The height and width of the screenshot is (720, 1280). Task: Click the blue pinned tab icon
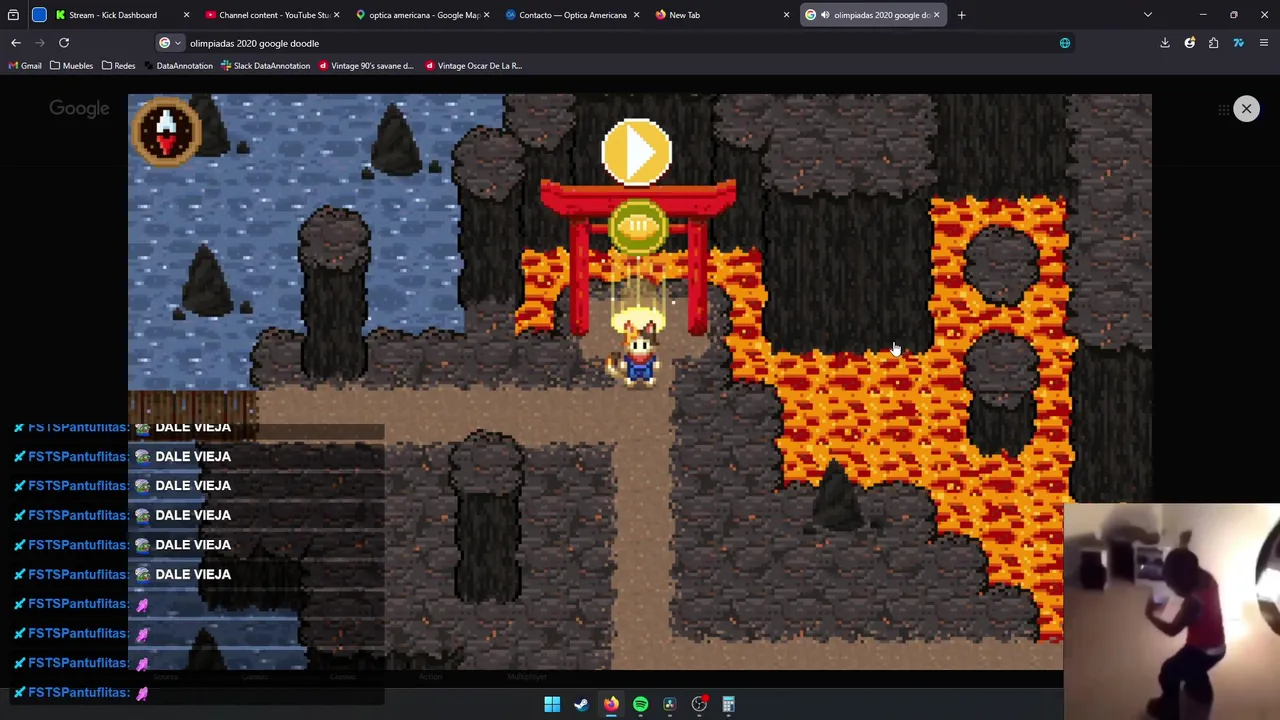39,15
